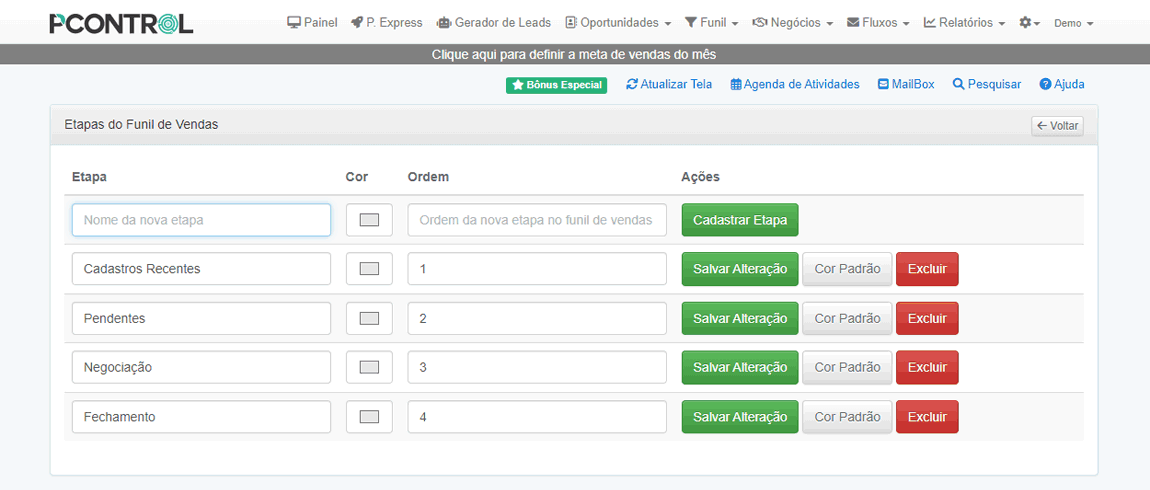Open color picker for Fechamento

click(369, 417)
